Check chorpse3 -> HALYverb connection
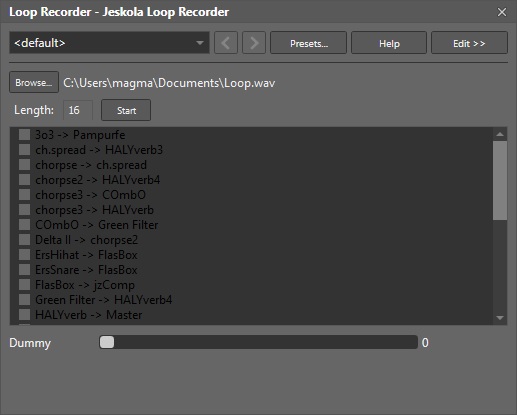Viewport: 517px width, 415px height. tap(24, 210)
